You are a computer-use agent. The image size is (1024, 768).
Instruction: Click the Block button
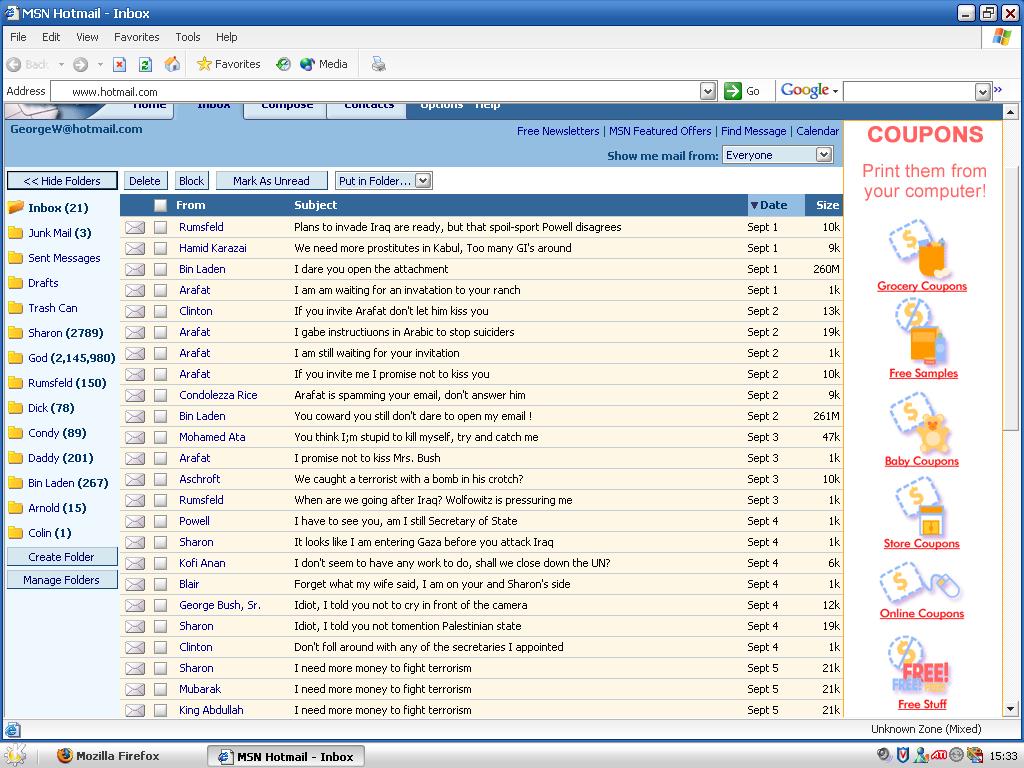point(191,181)
